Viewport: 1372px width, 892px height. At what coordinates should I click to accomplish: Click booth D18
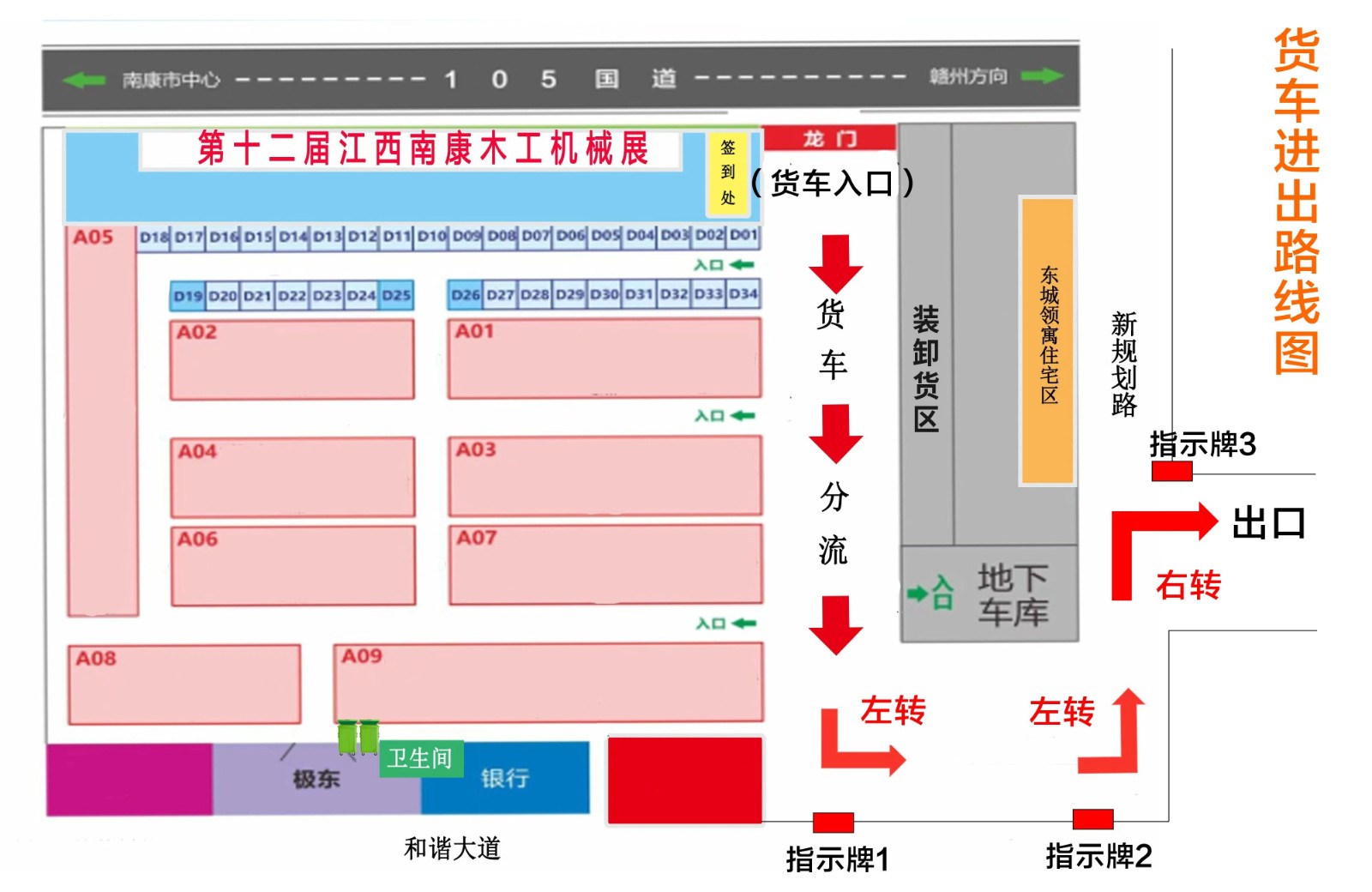tap(154, 237)
